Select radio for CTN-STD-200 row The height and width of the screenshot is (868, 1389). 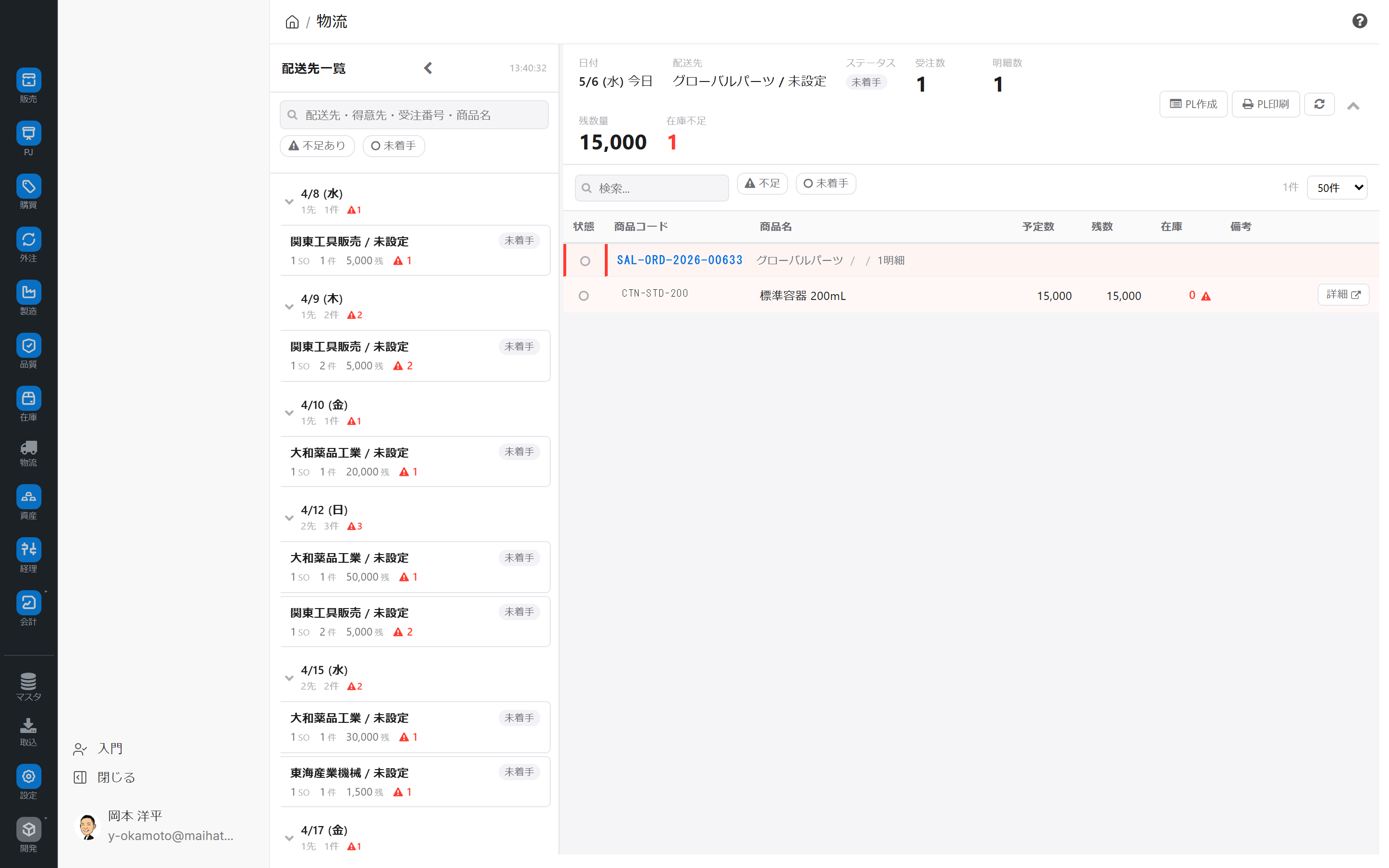tap(584, 296)
